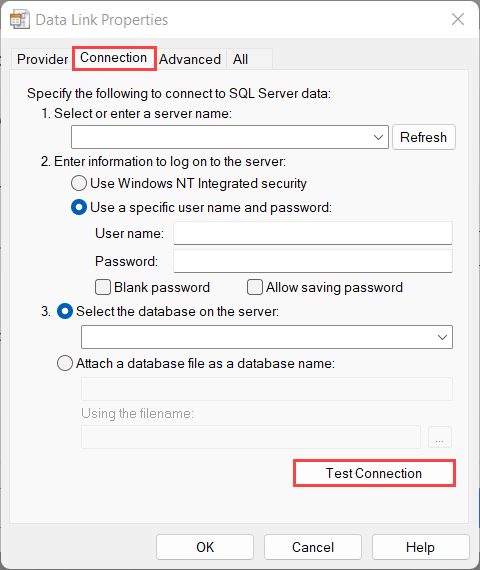Expand the server name dropdown
The width and height of the screenshot is (480, 570).
click(378, 137)
